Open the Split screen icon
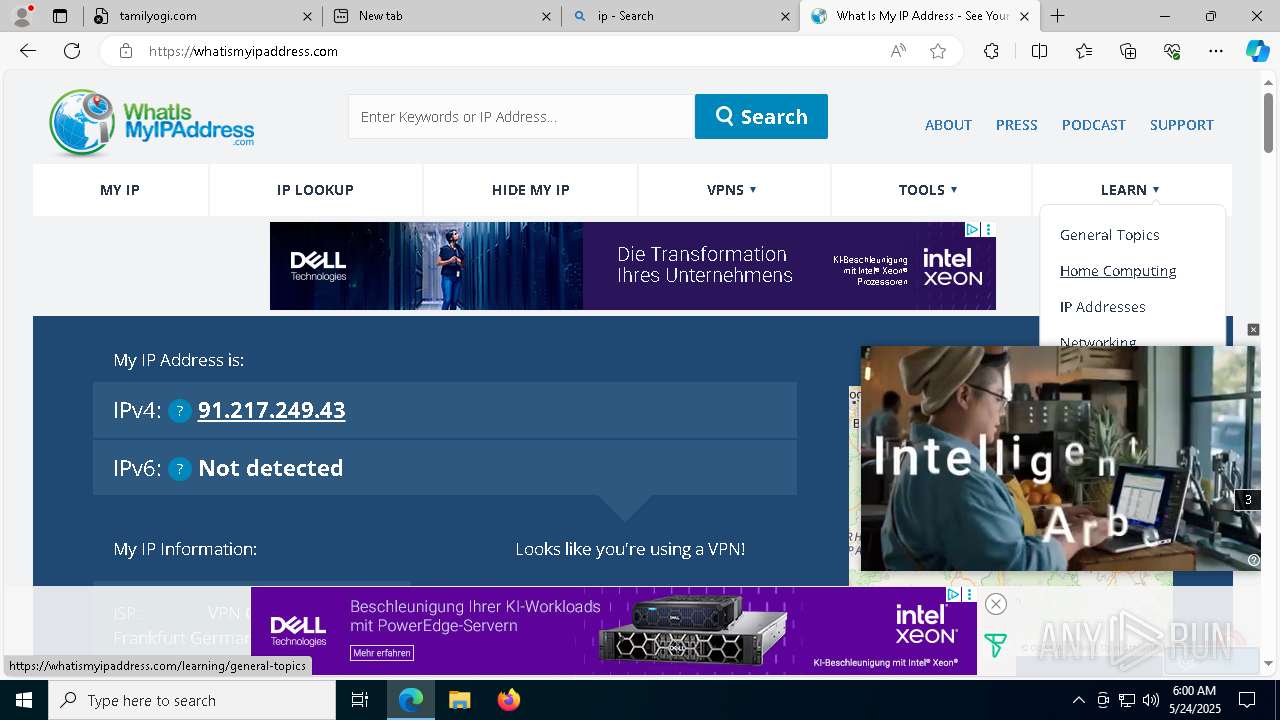 [1039, 51]
